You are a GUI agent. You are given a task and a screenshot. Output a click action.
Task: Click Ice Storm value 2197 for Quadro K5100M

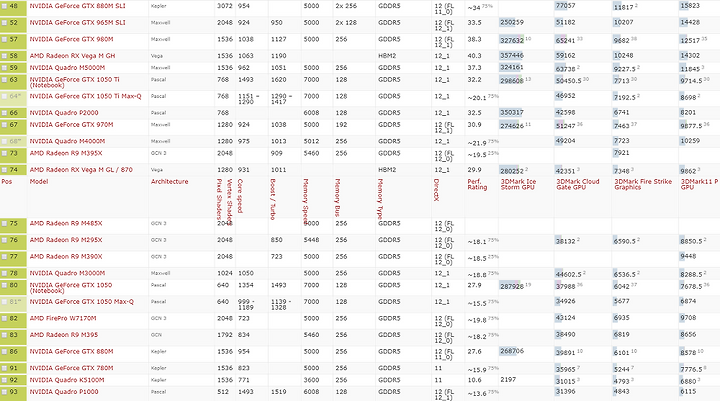[x=508, y=380]
